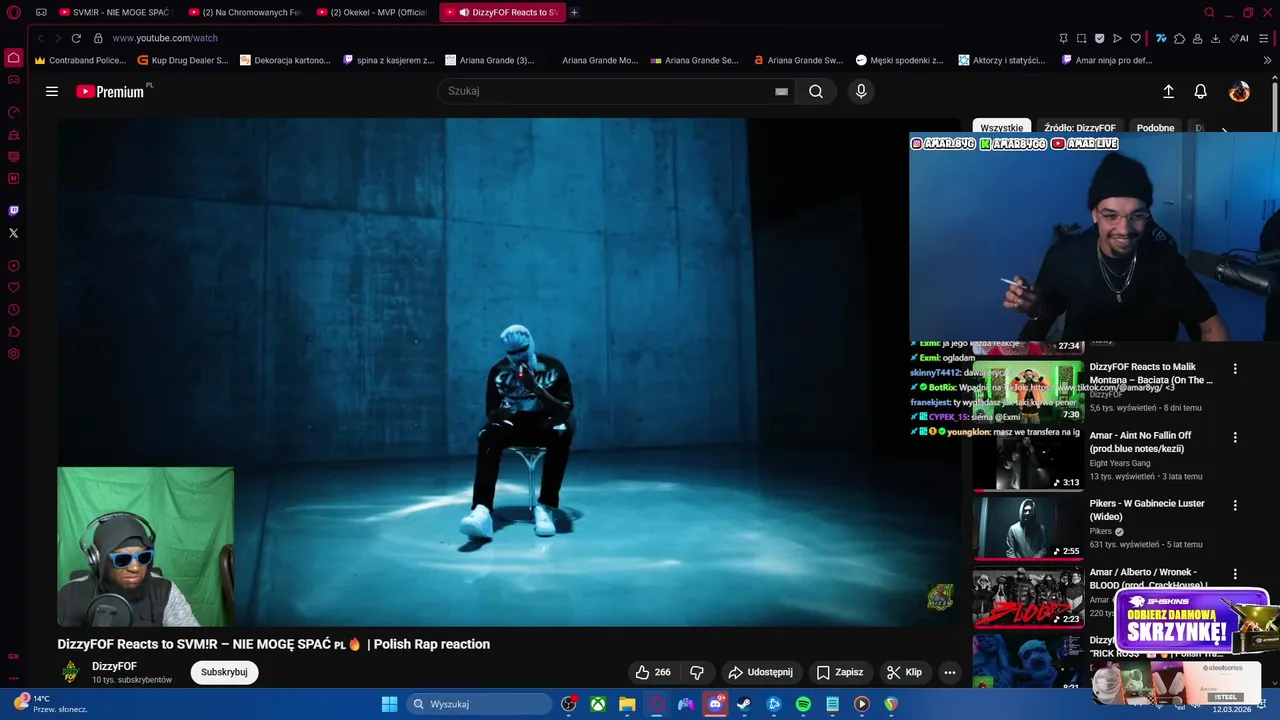Search tabs using the top magnifier icon
This screenshot has height=720, width=1280.
tap(1209, 12)
